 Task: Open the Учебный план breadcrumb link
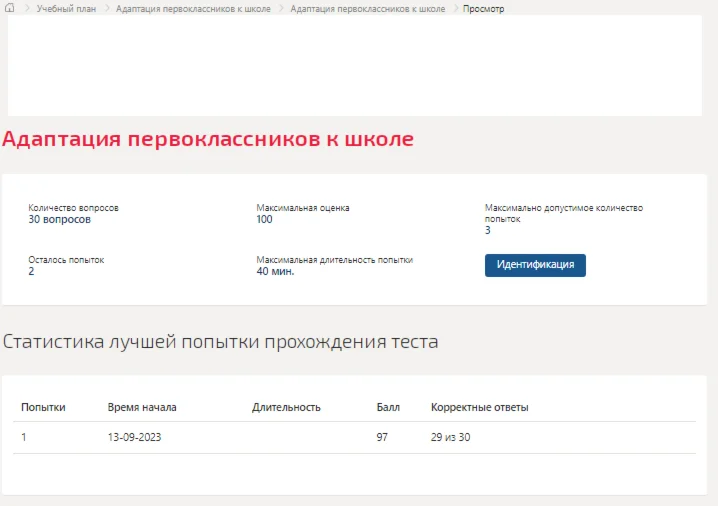click(x=66, y=9)
